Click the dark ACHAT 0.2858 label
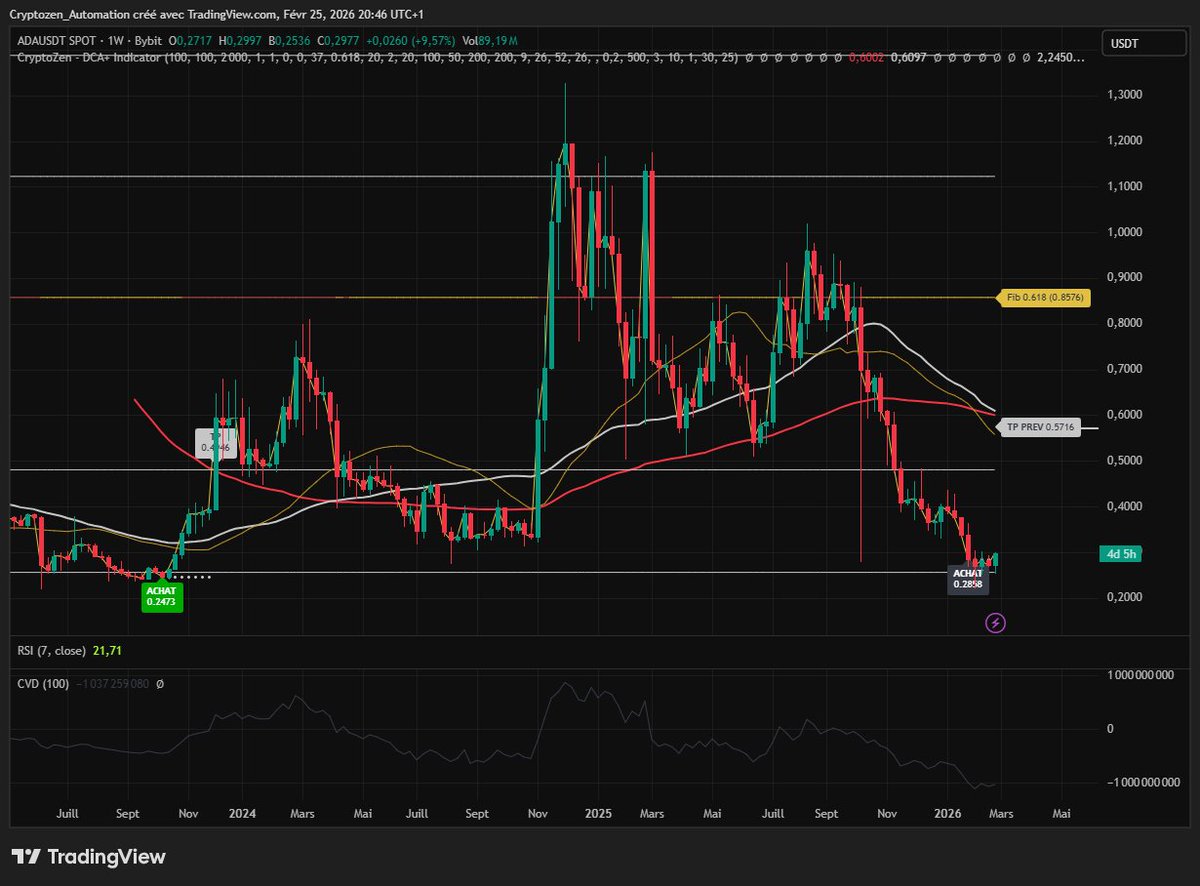1200x886 pixels. [x=967, y=578]
